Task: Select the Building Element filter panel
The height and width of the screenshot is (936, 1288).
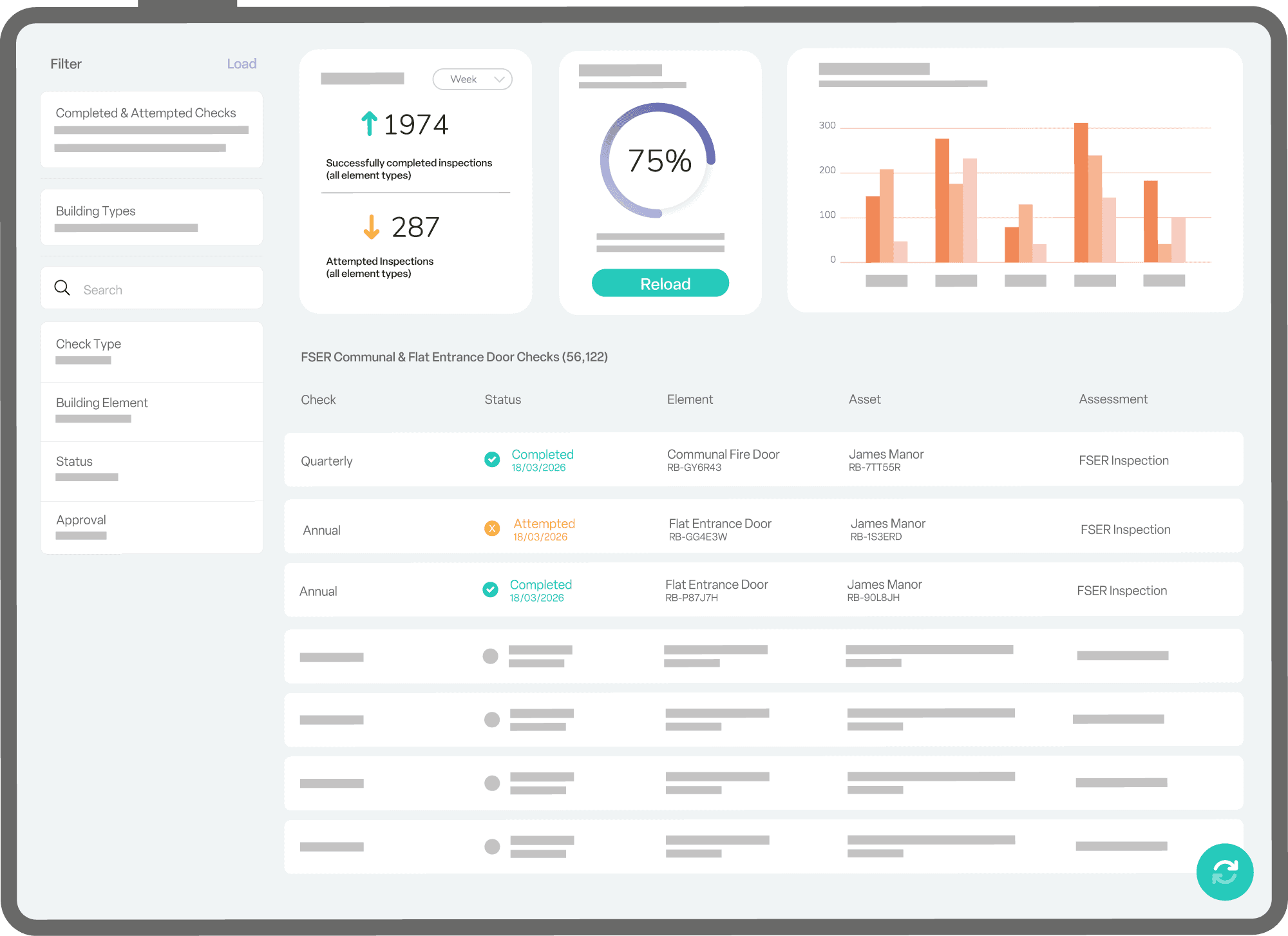Action: coord(101,403)
